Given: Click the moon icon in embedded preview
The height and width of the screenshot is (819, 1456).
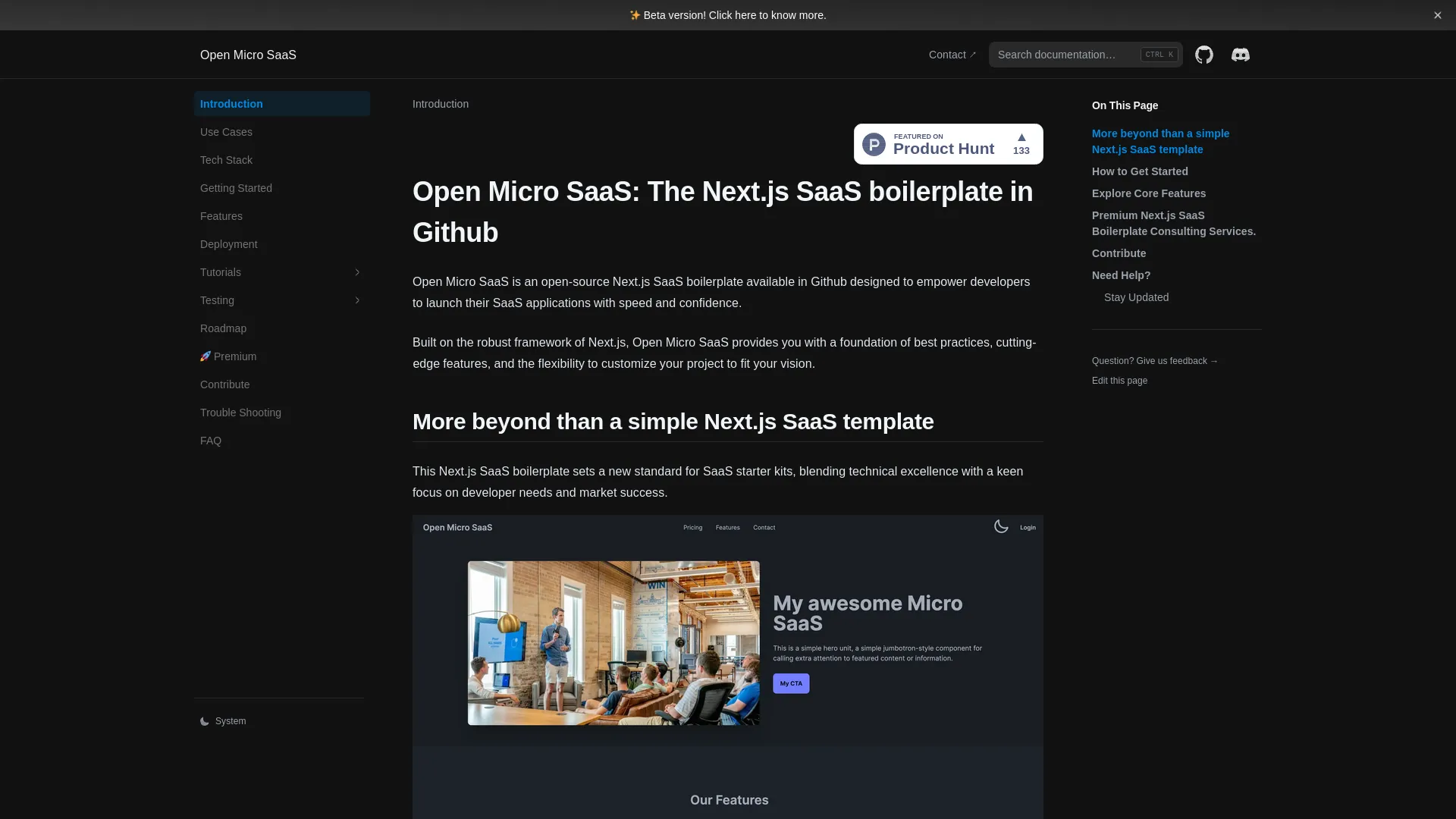Looking at the screenshot, I should 1001,526.
